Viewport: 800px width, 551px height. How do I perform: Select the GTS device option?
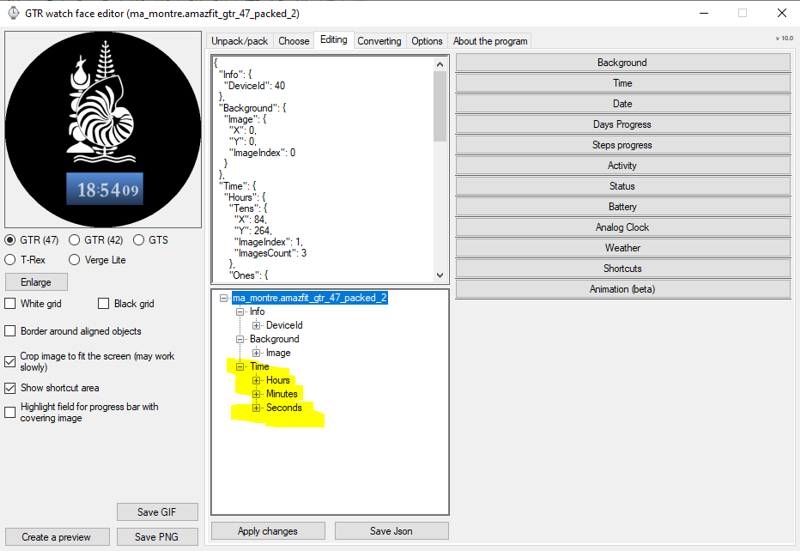(x=139, y=240)
